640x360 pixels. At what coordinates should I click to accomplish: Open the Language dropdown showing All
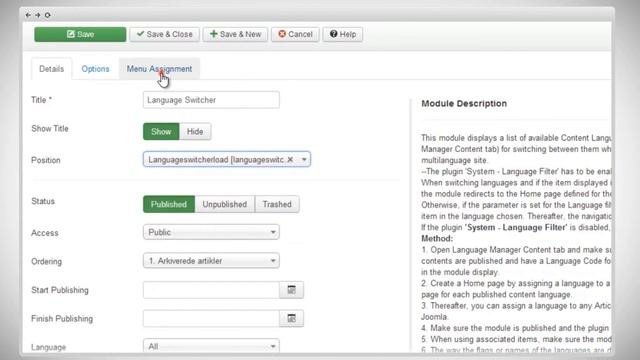coord(211,346)
